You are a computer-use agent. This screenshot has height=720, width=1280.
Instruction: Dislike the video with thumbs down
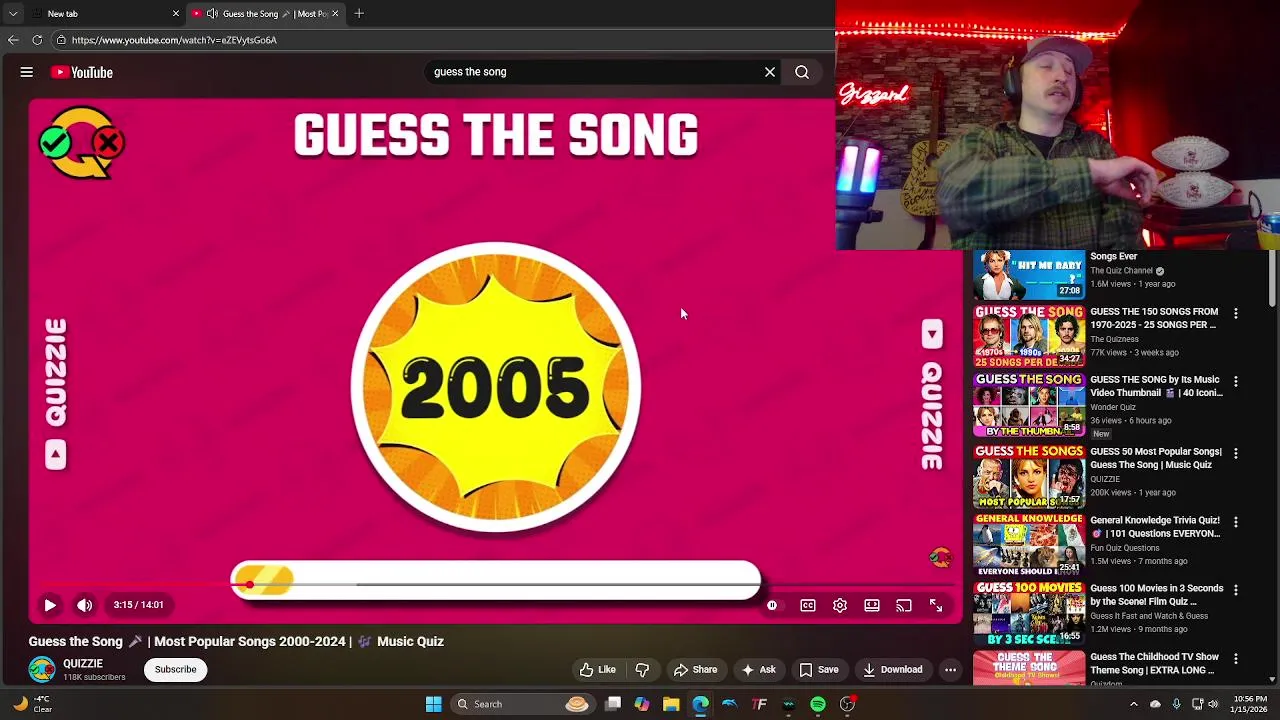tap(643, 670)
